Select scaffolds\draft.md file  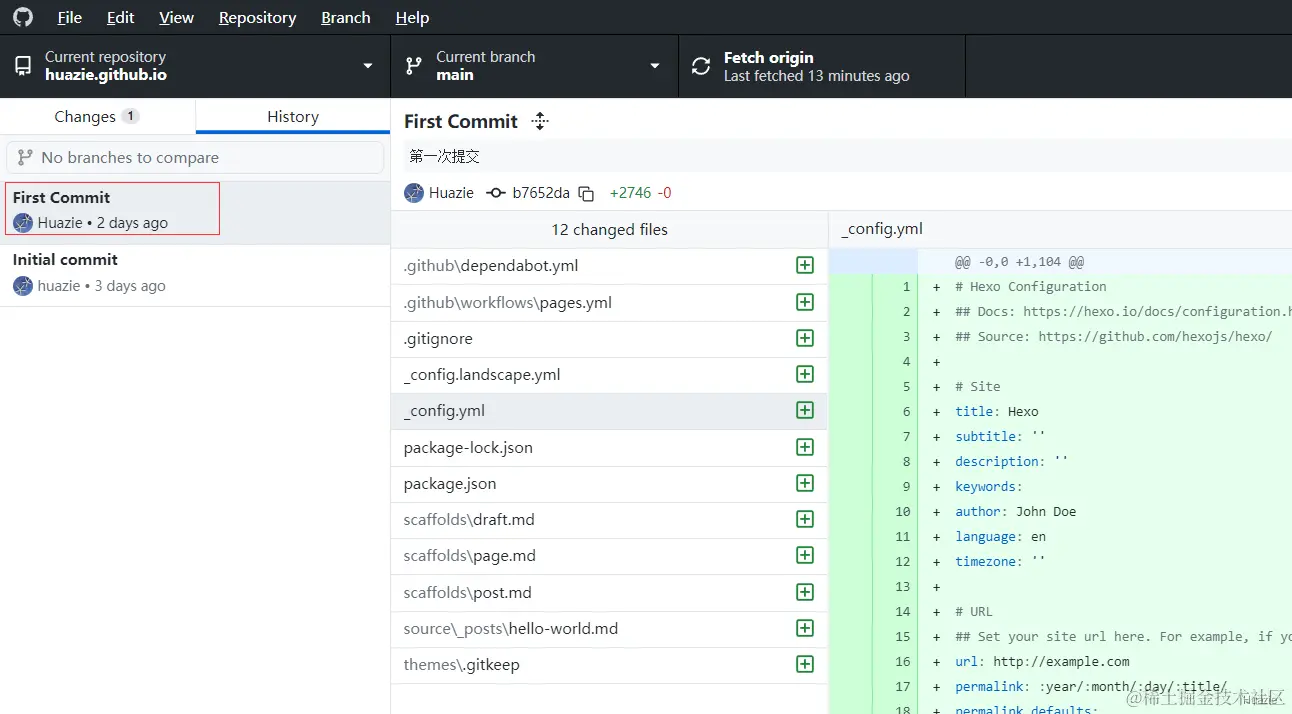609,519
